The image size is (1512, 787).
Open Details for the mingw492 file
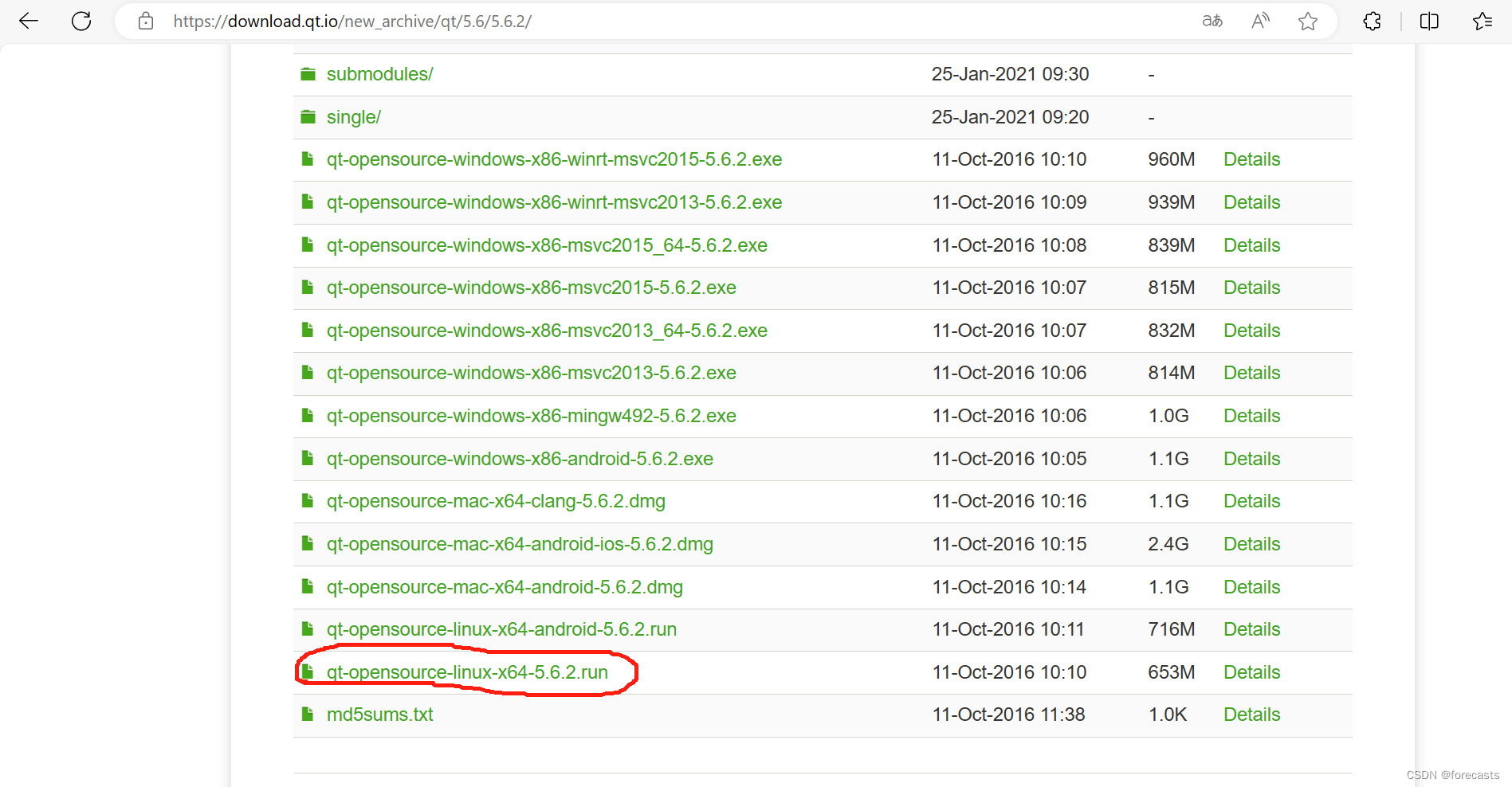[1252, 416]
